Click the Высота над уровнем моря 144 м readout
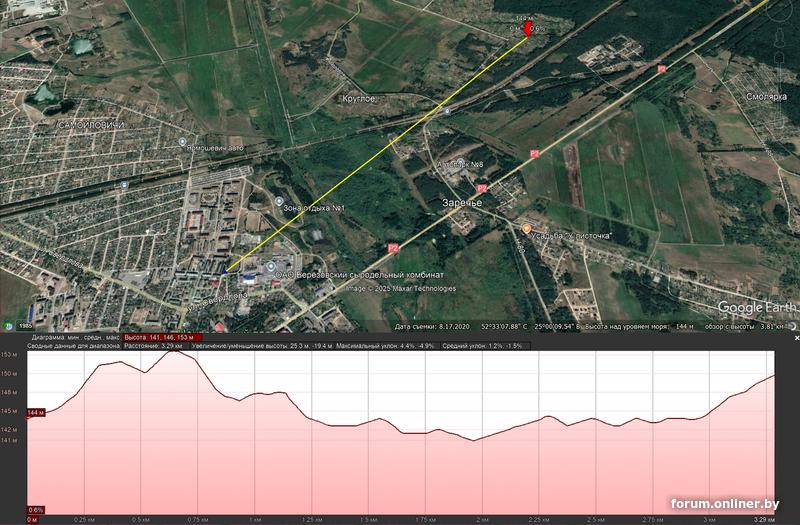 639,326
